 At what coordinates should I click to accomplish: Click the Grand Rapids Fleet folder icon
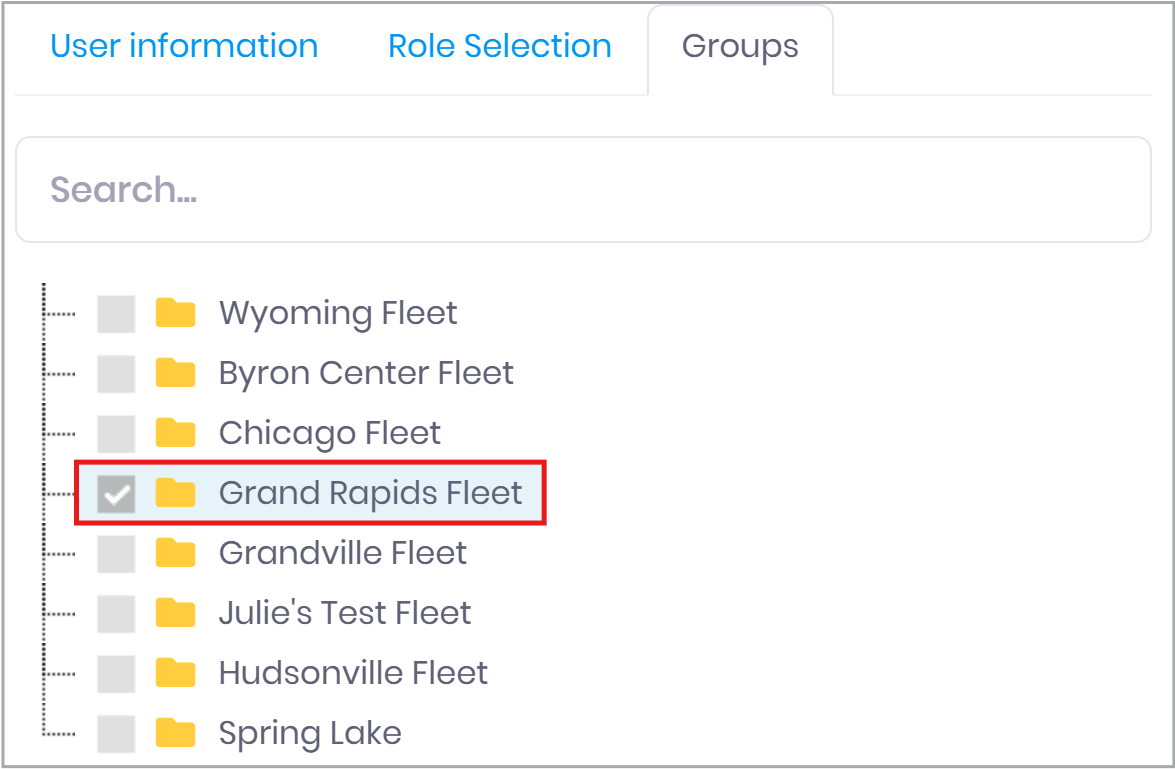pos(175,493)
